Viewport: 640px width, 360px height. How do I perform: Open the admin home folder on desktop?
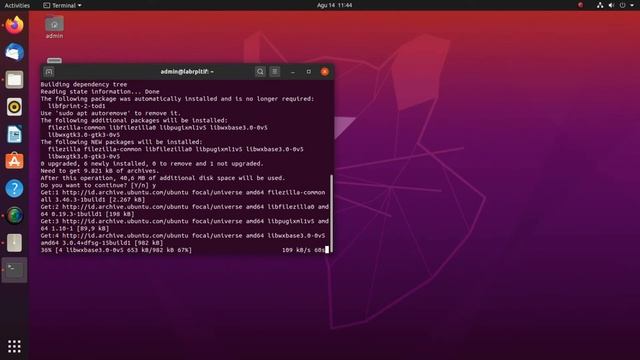[54, 27]
